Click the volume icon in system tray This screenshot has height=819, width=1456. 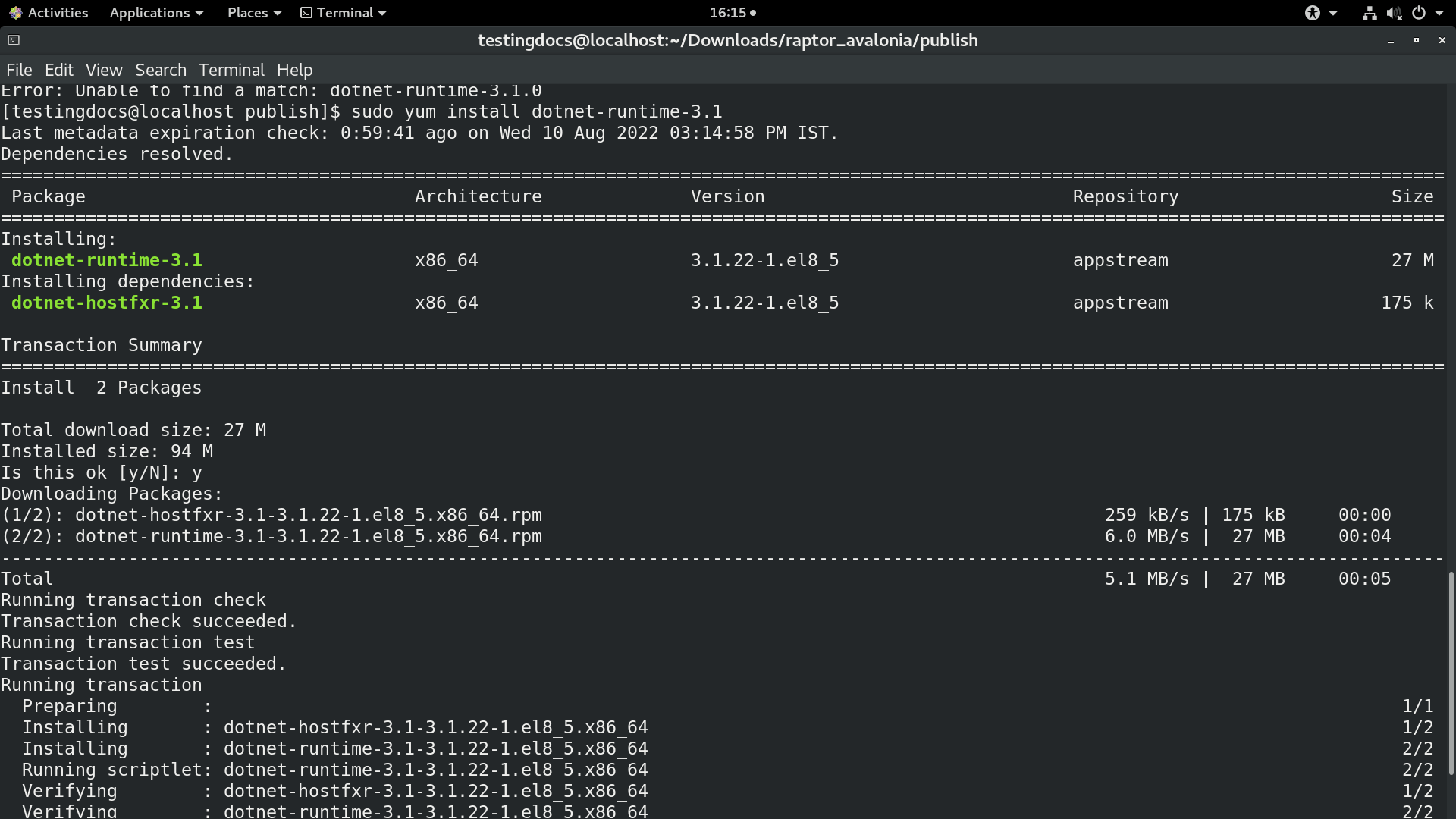click(1394, 13)
